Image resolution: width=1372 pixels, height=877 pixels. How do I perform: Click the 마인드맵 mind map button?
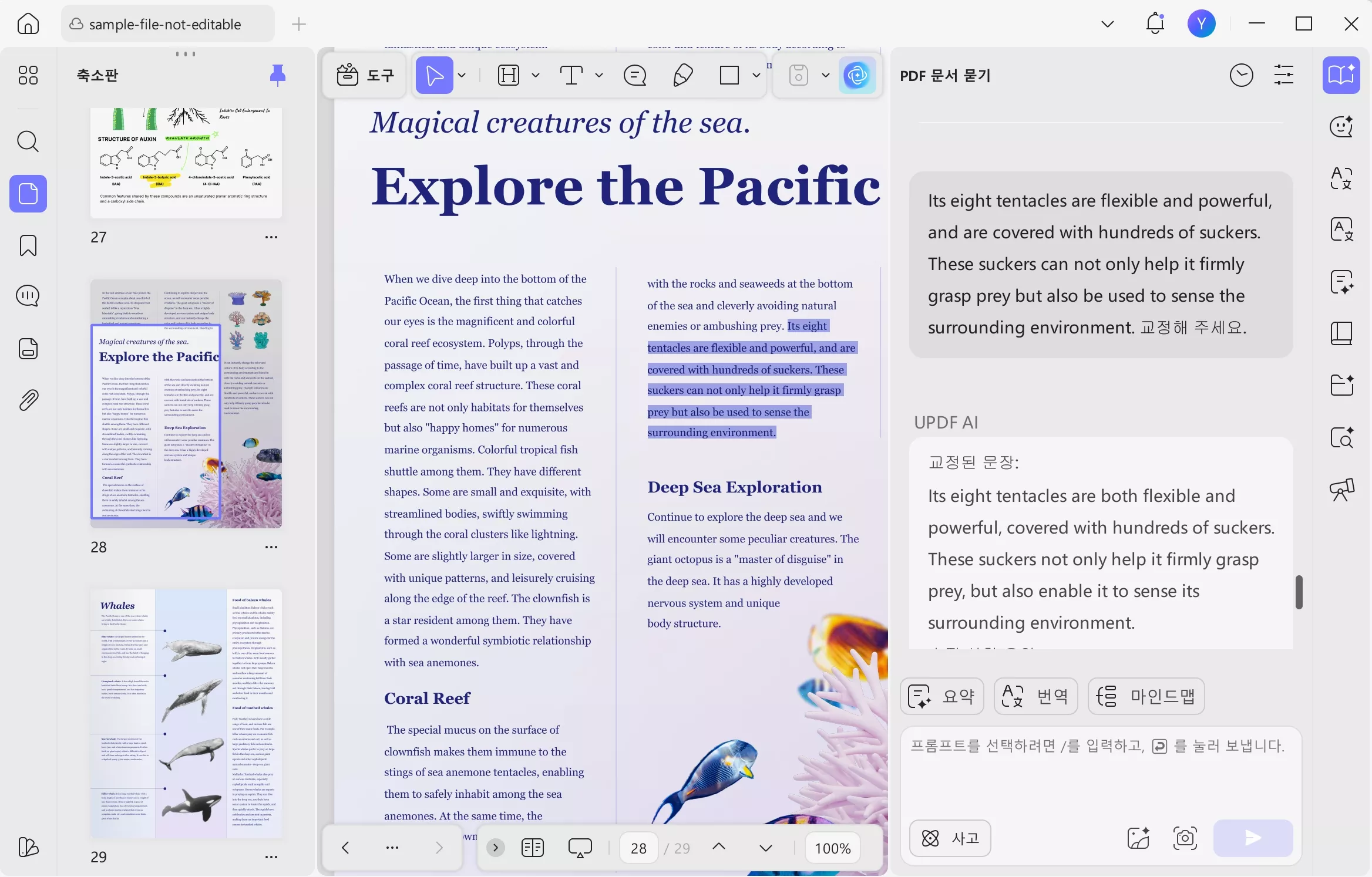(1146, 696)
